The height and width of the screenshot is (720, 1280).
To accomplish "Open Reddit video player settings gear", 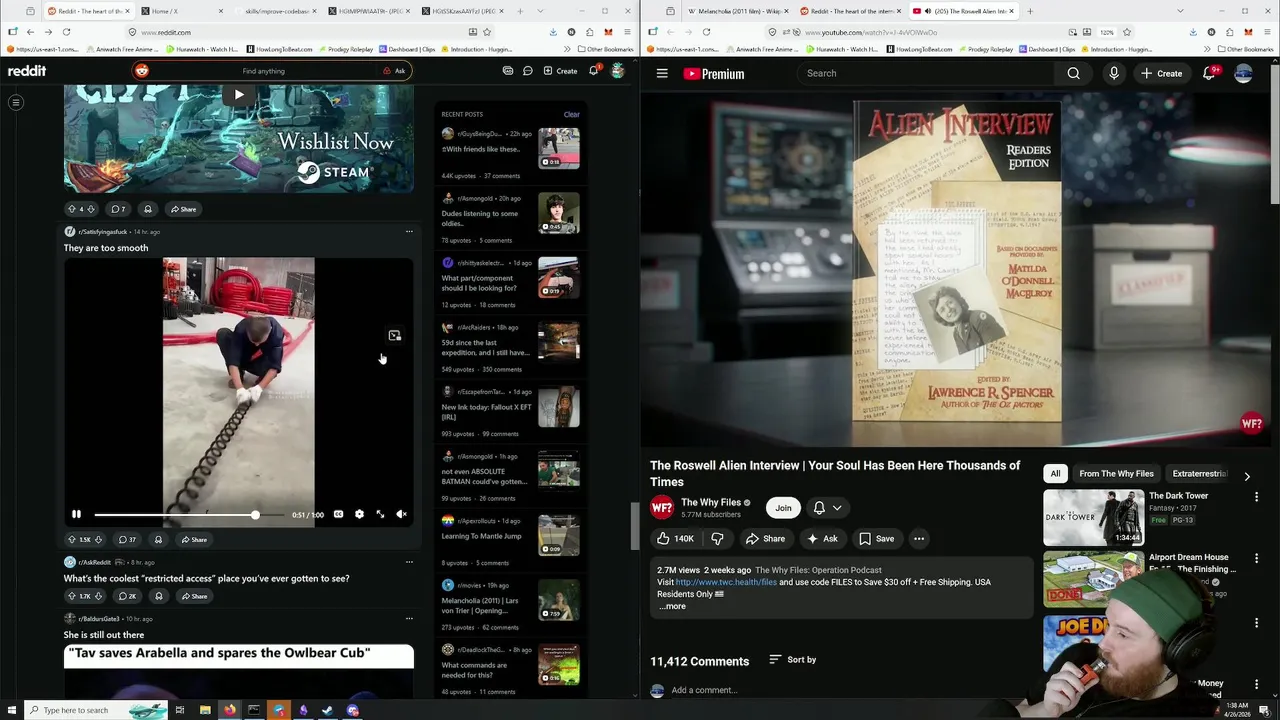I will click(359, 514).
